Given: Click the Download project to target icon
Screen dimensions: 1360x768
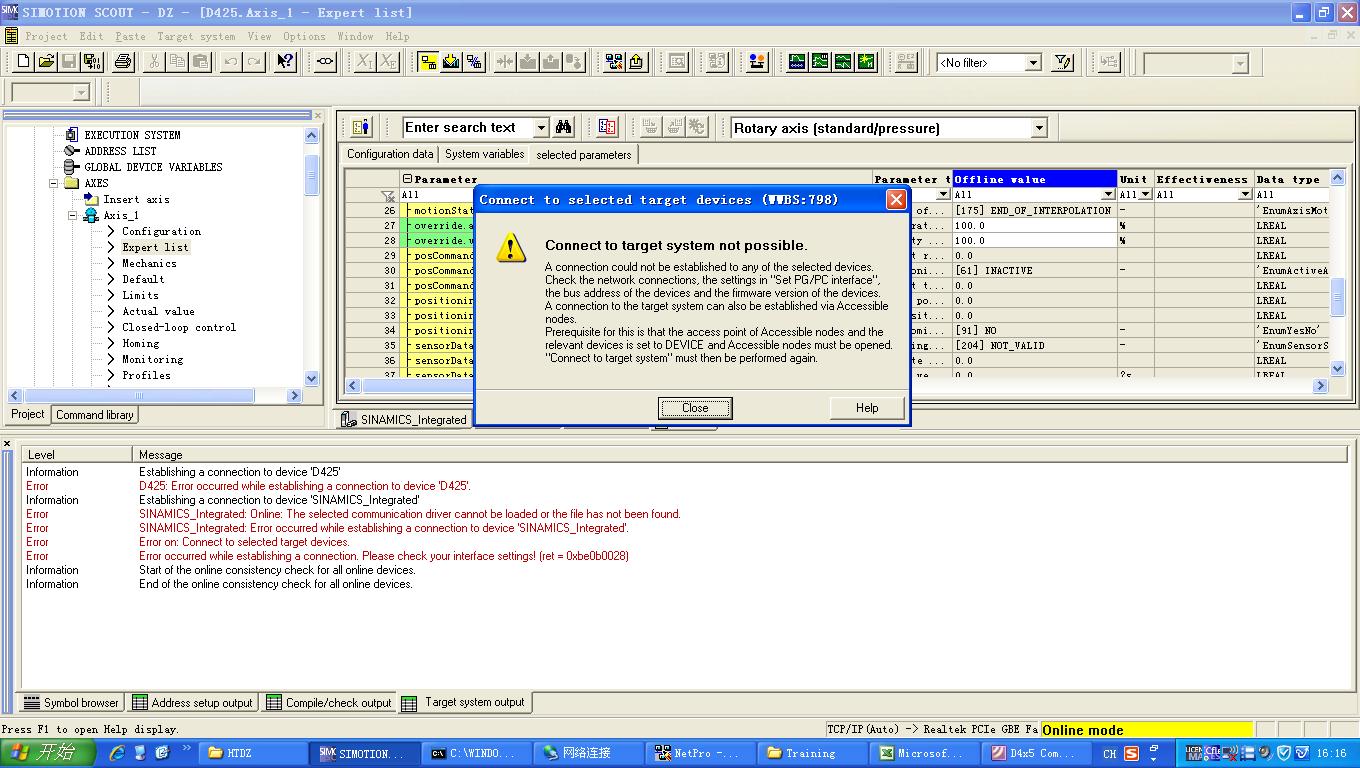Looking at the screenshot, I should [x=451, y=62].
